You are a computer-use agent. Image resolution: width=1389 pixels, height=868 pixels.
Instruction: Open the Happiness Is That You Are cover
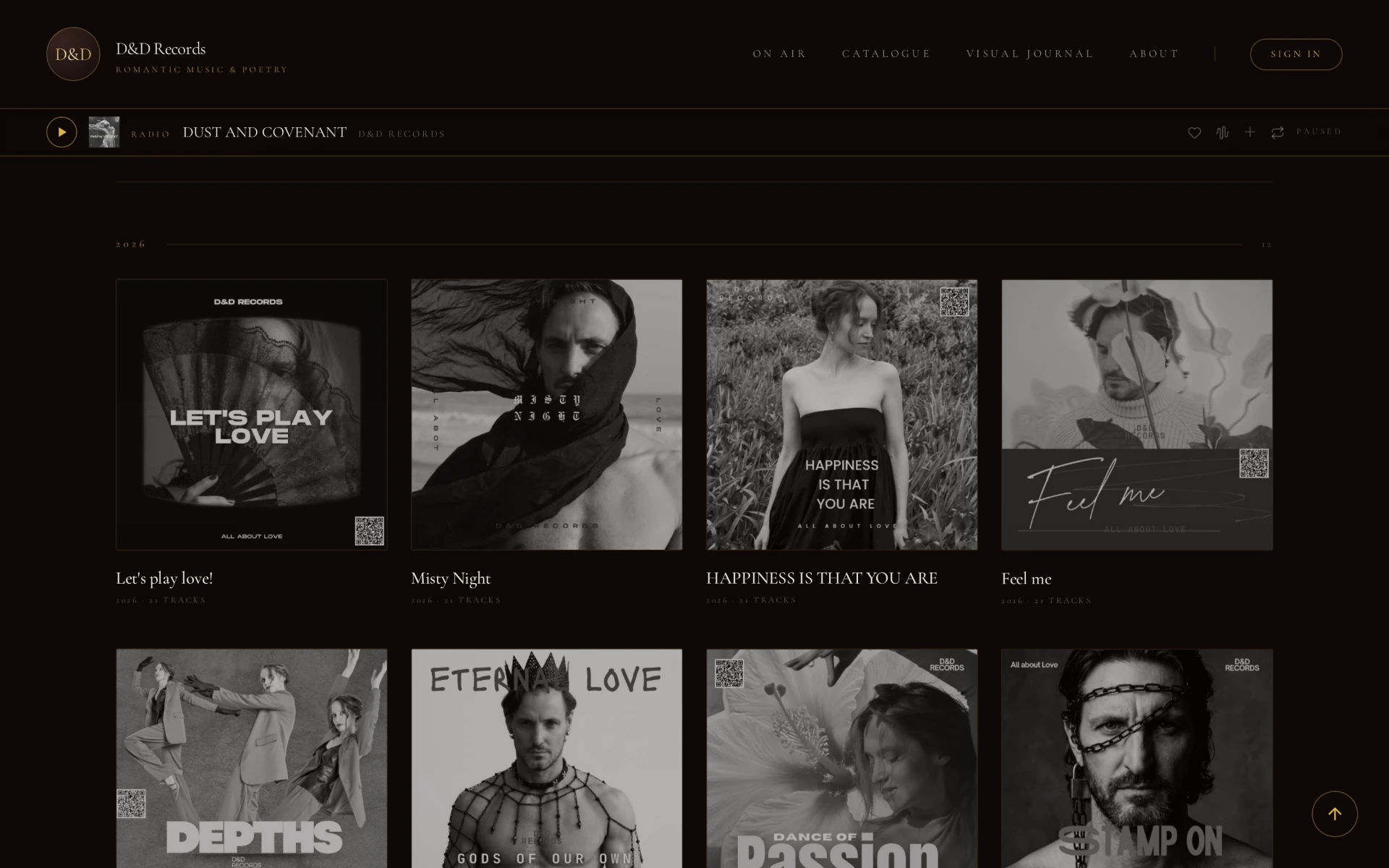842,414
